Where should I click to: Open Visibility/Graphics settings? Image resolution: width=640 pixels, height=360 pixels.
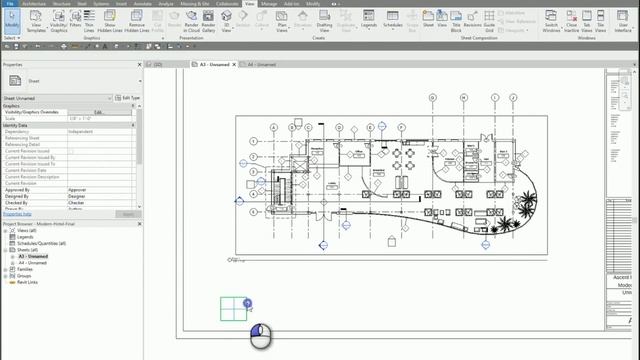(59, 21)
